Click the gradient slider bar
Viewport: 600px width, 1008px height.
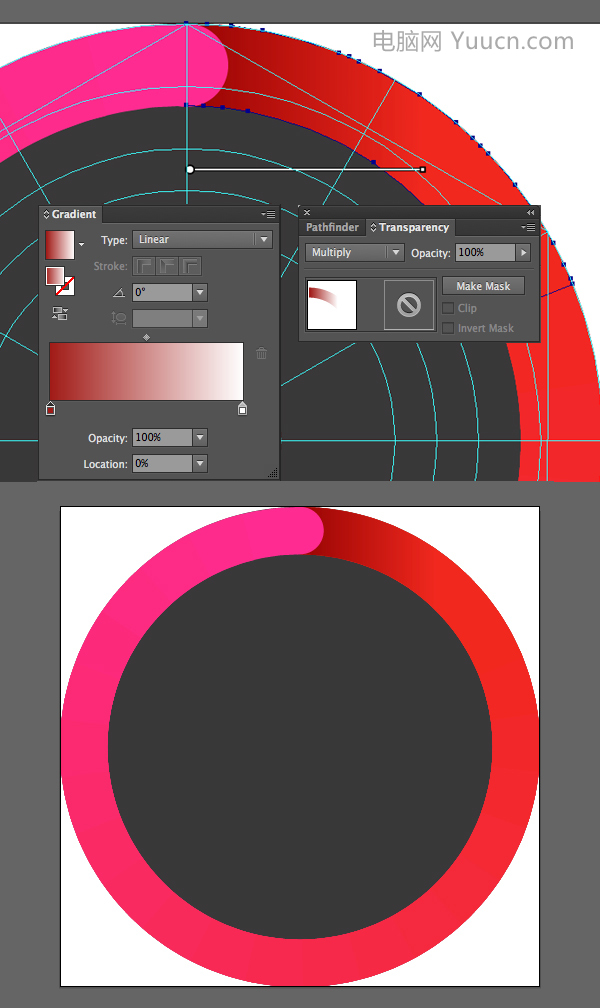(x=147, y=372)
